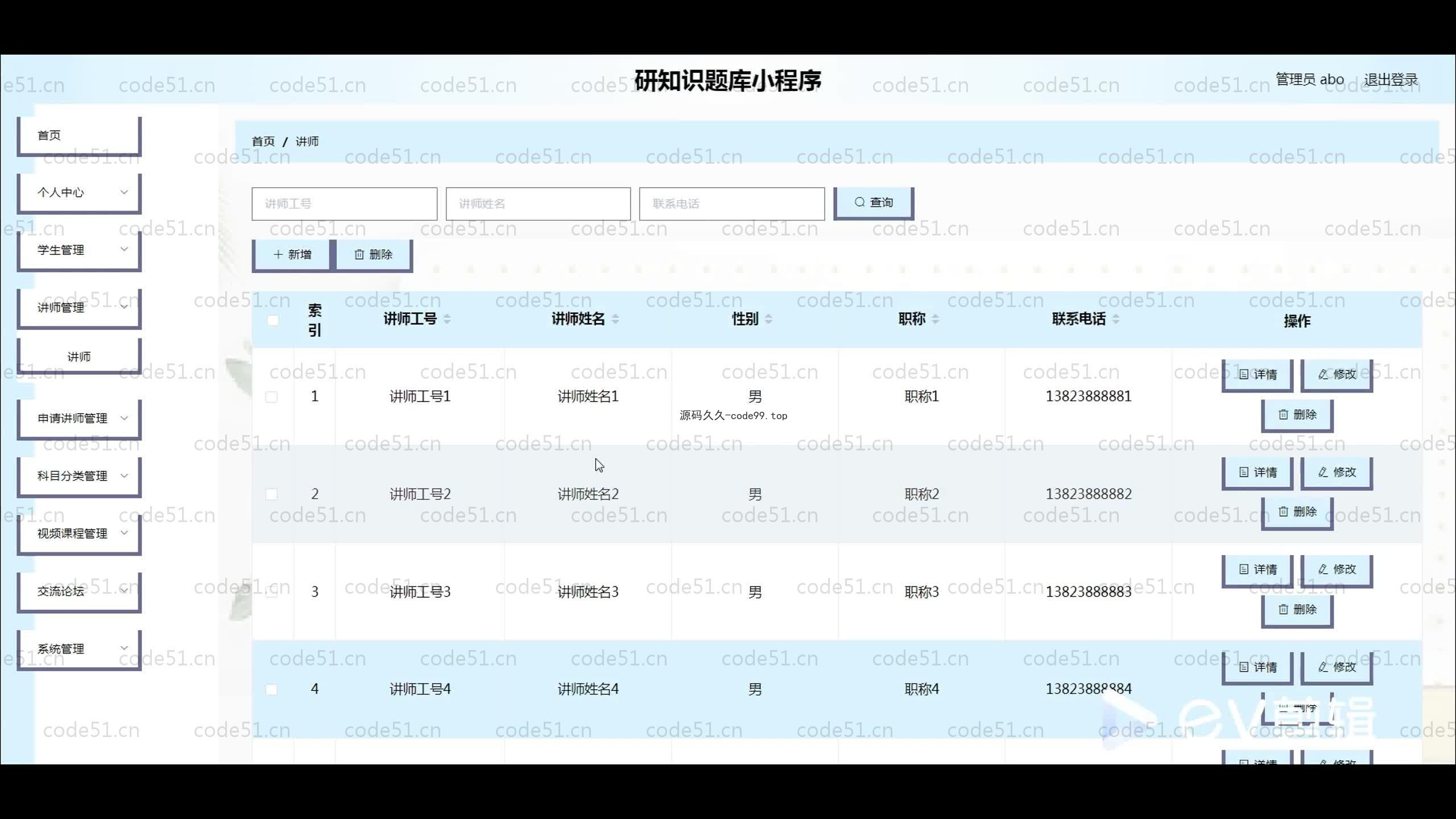Click 修改 pencil icon for 讲师姓名3
Image resolution: width=1456 pixels, height=819 pixels.
(1323, 569)
